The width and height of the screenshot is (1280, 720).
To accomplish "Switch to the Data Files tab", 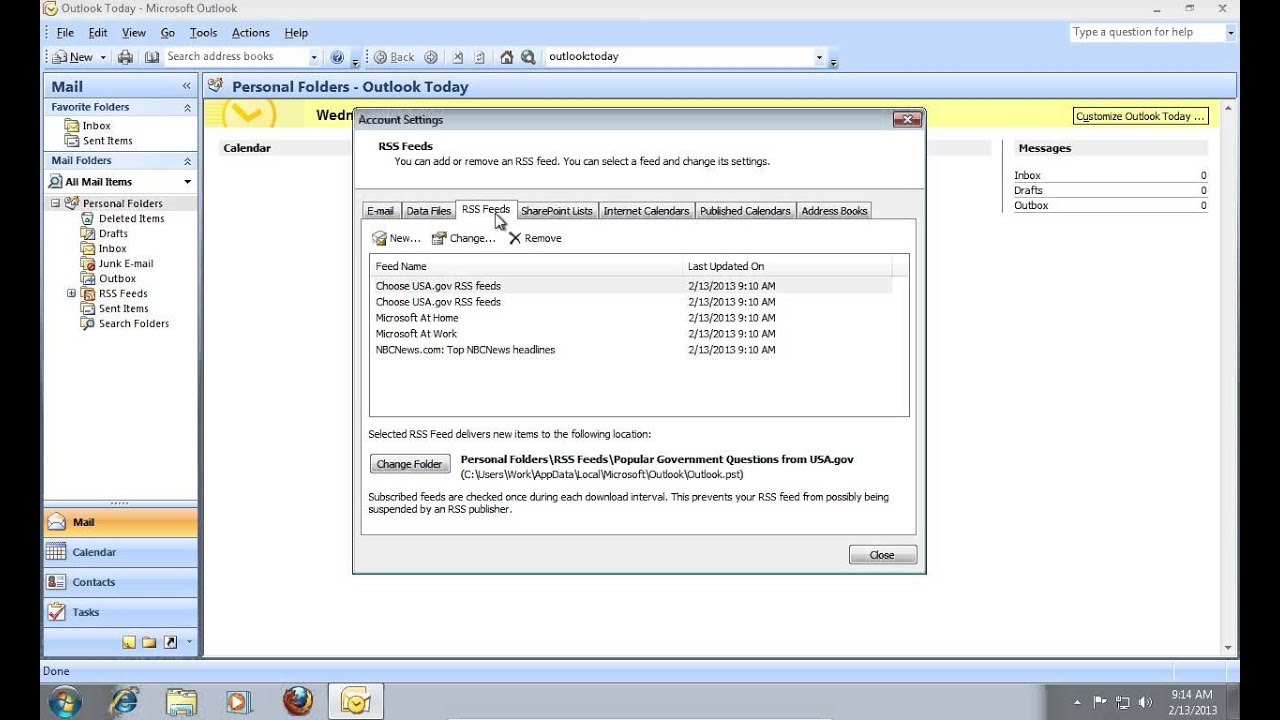I will click(x=429, y=211).
